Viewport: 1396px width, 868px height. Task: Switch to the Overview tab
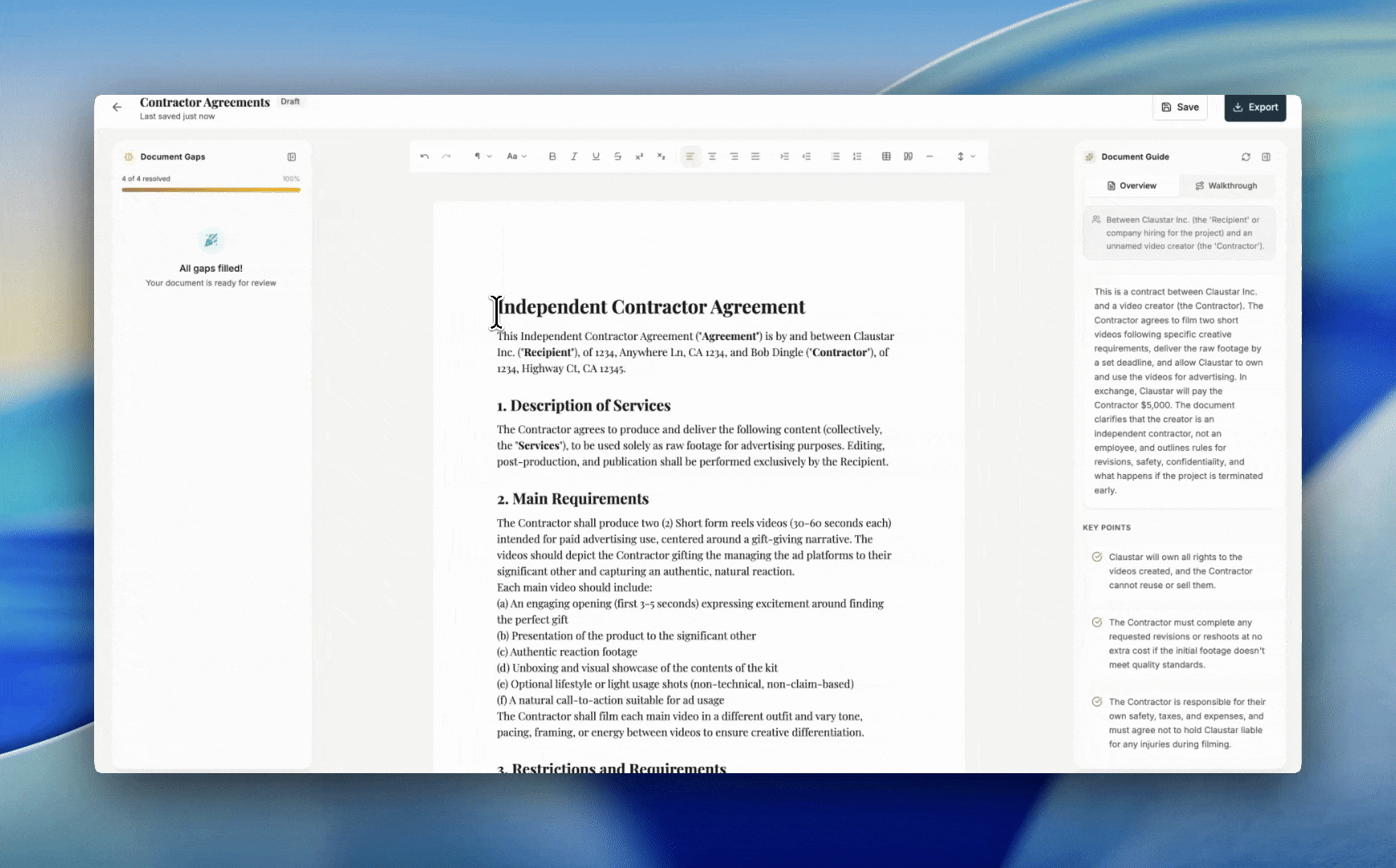[x=1131, y=186]
